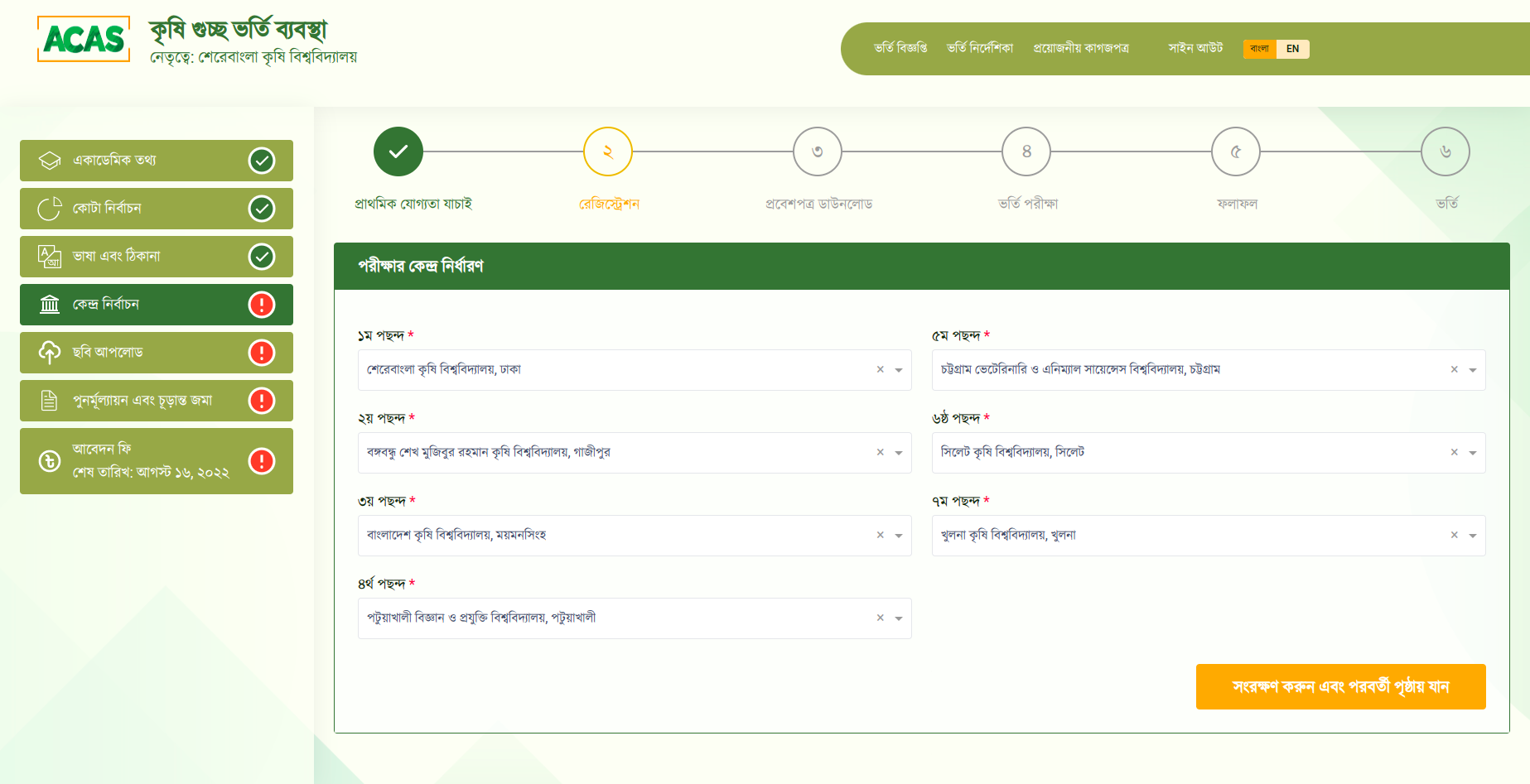The height and width of the screenshot is (784, 1530).
Task: Click the red alert icon on আবেদন ফি
Action: point(262,461)
